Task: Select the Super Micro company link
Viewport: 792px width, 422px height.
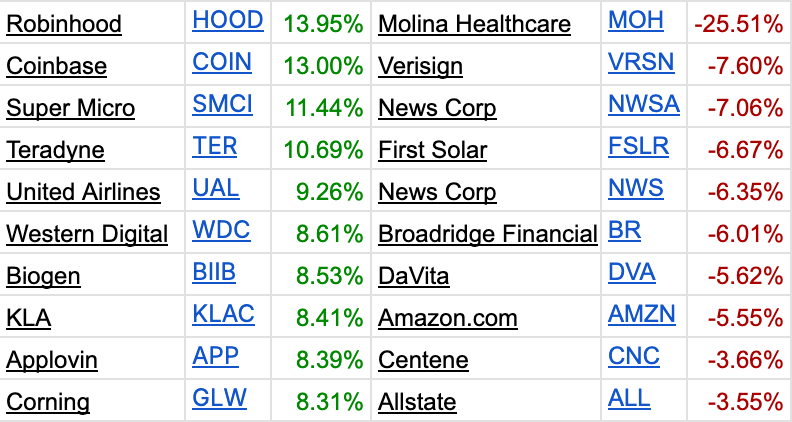Action: click(70, 108)
